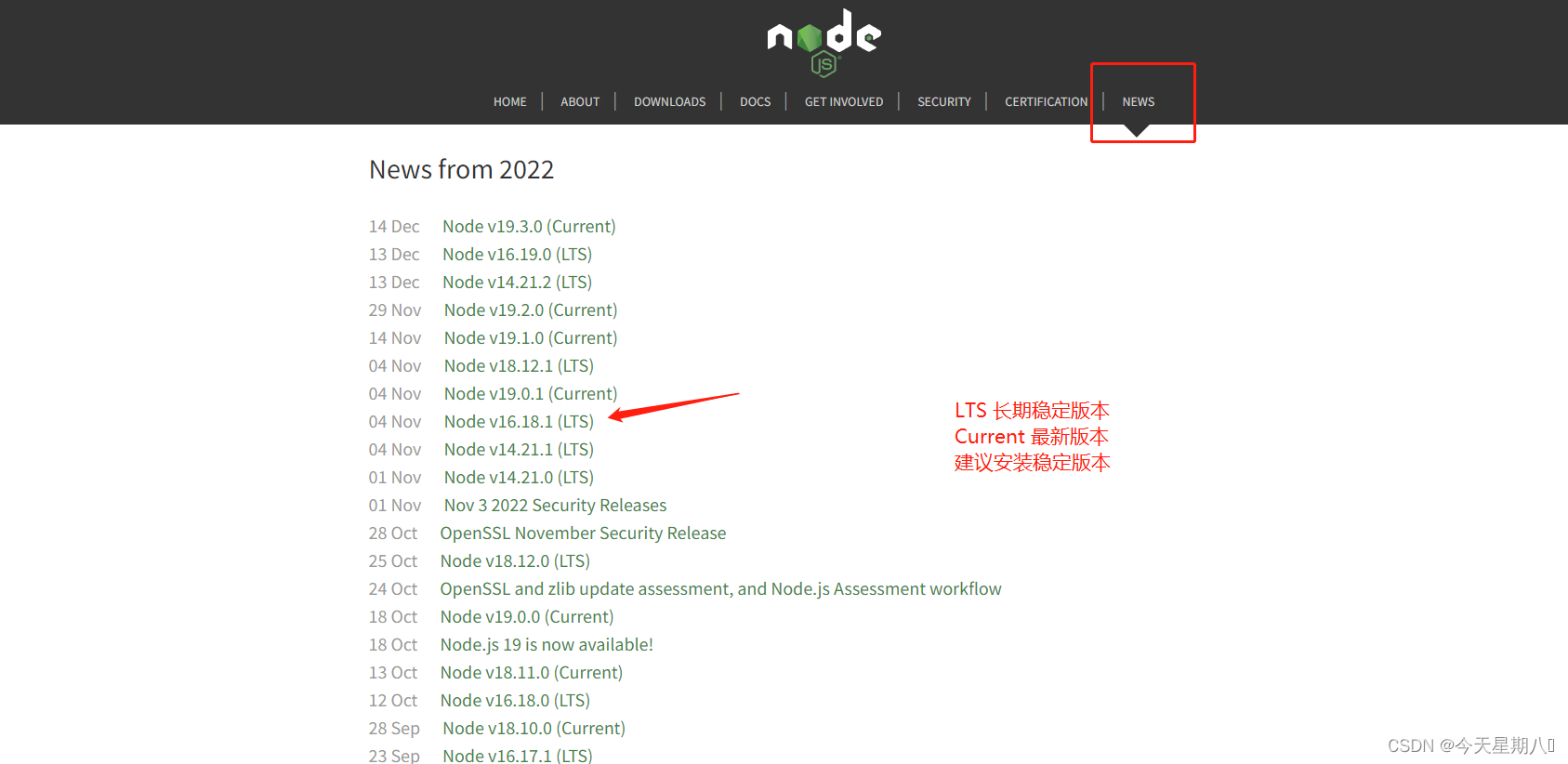Open Node v14.21.1 (LTS) release
The image size is (1568, 764).
coord(519,450)
